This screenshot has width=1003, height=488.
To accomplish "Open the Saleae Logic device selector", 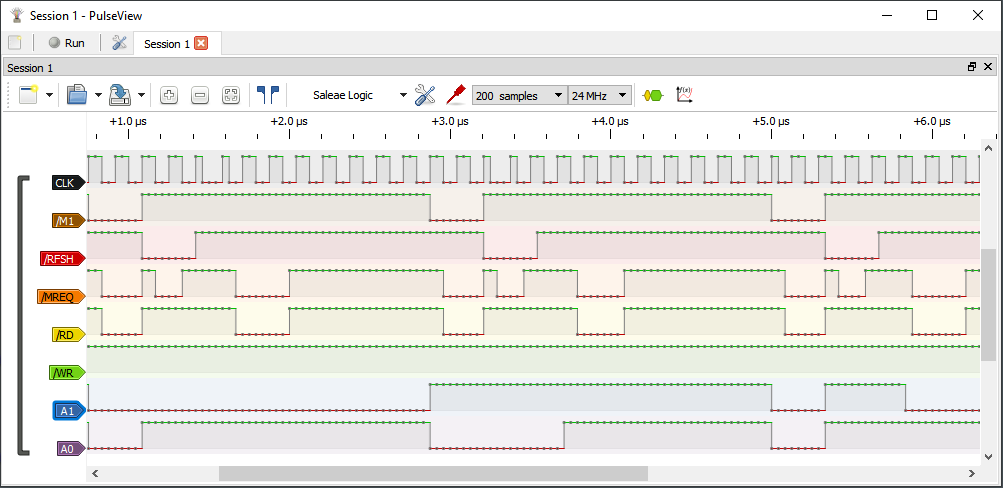I will pyautogui.click(x=358, y=95).
